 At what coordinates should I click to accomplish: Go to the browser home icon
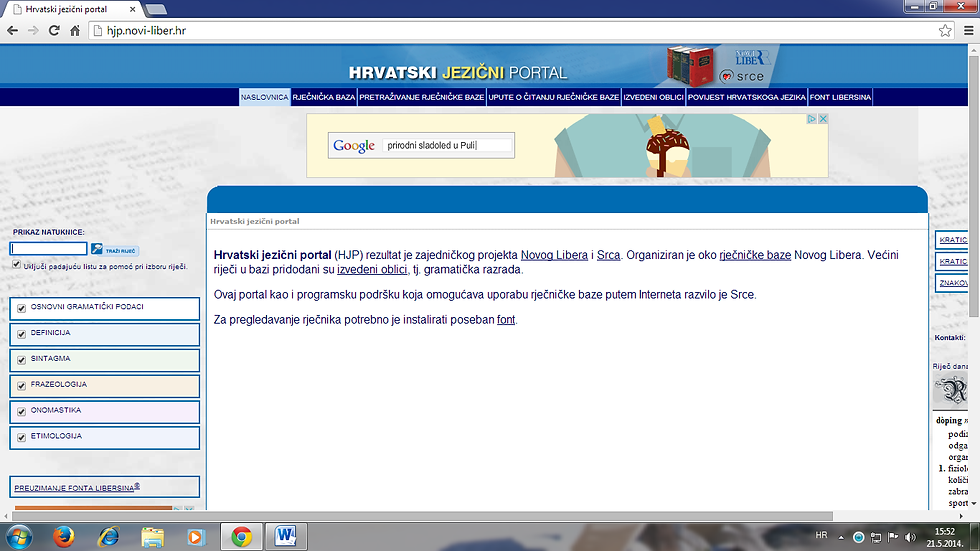point(75,31)
